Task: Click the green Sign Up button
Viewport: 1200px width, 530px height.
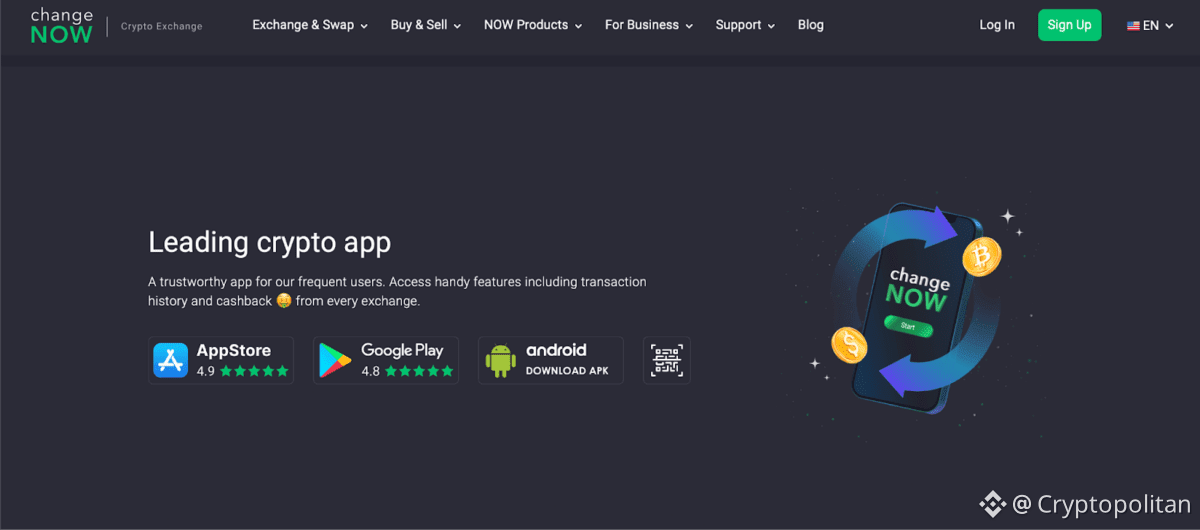Action: point(1069,25)
